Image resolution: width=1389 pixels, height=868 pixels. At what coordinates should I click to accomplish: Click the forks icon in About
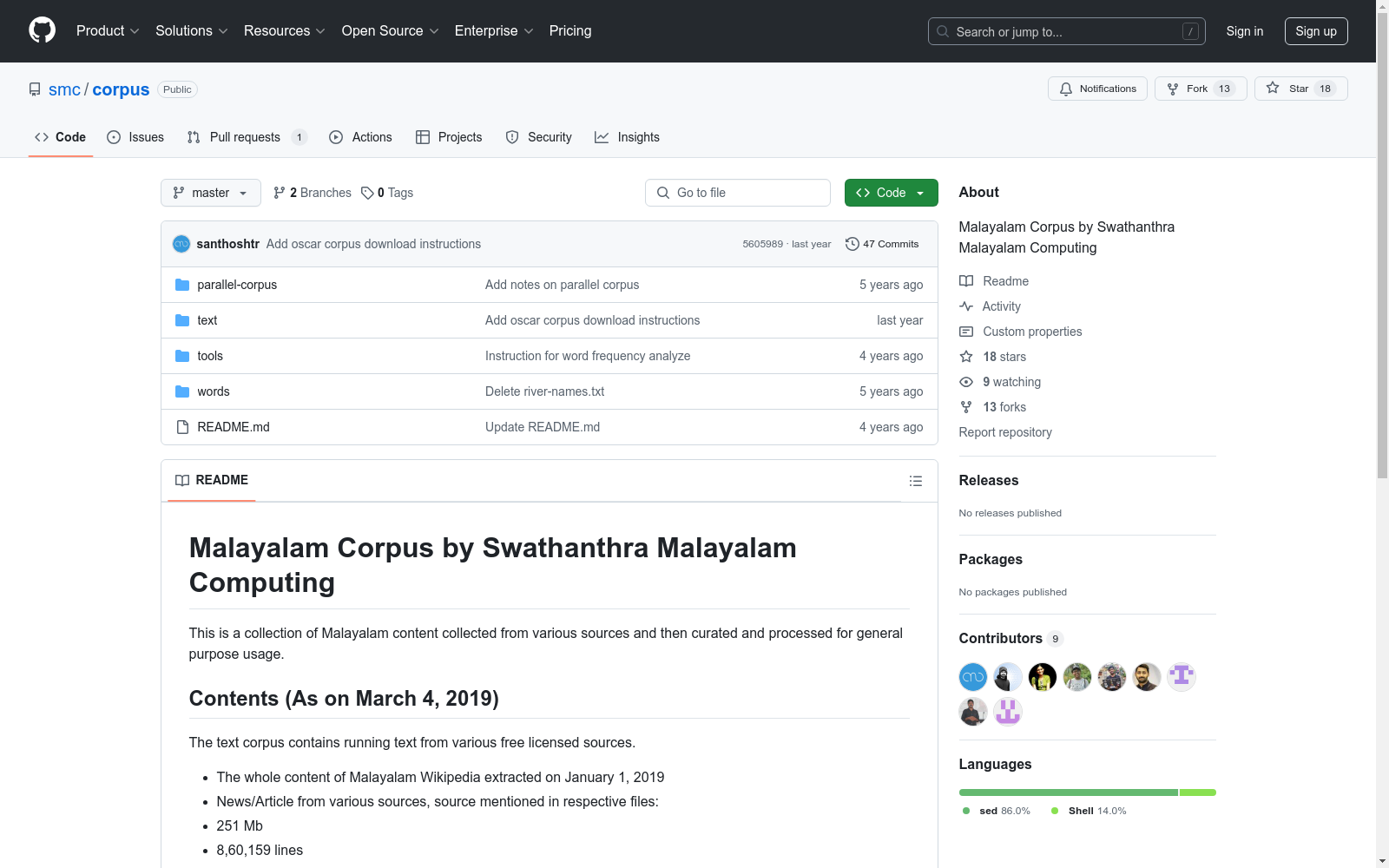pos(966,407)
